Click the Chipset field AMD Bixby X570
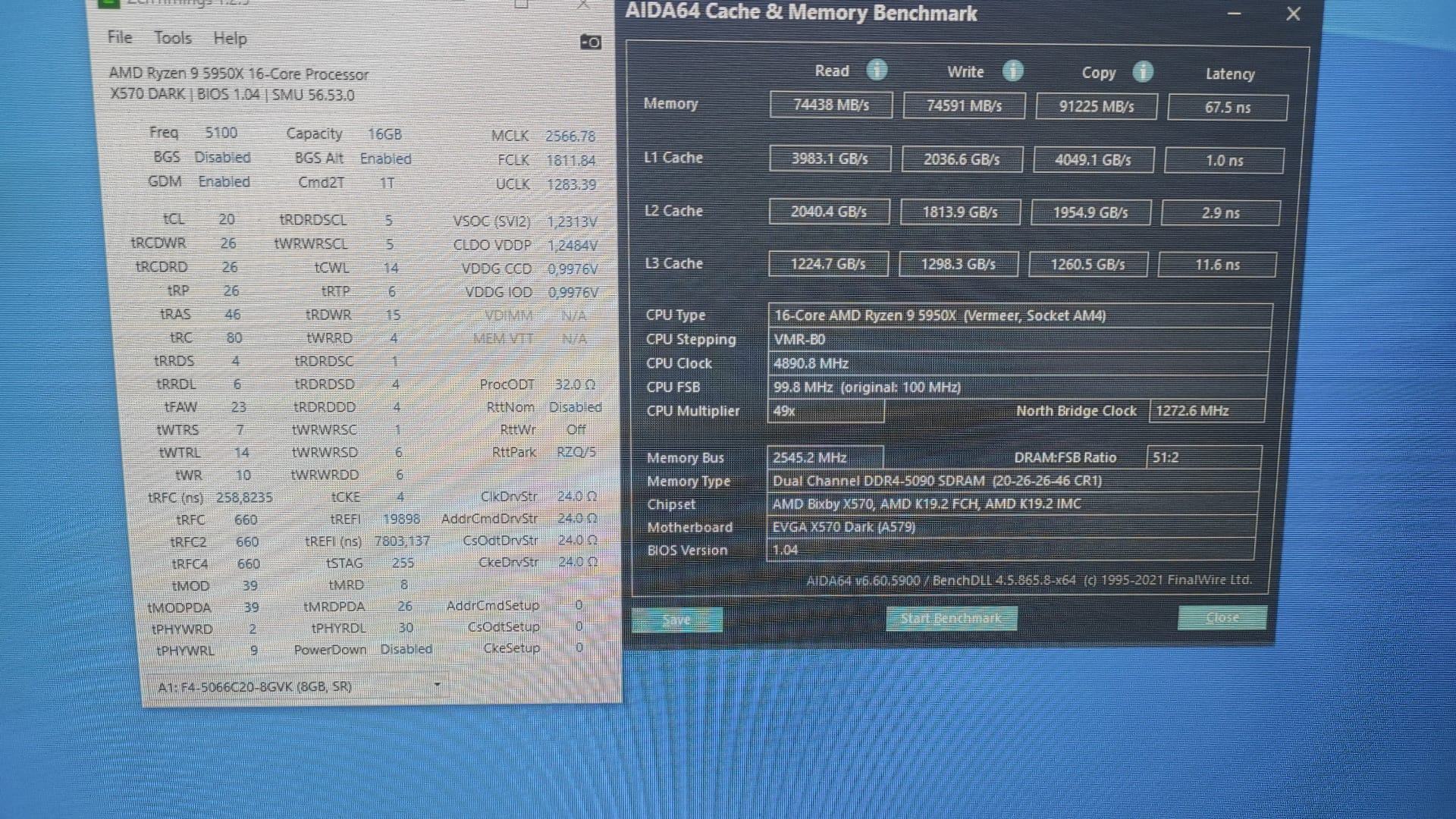The height and width of the screenshot is (819, 1456). 1012,504
